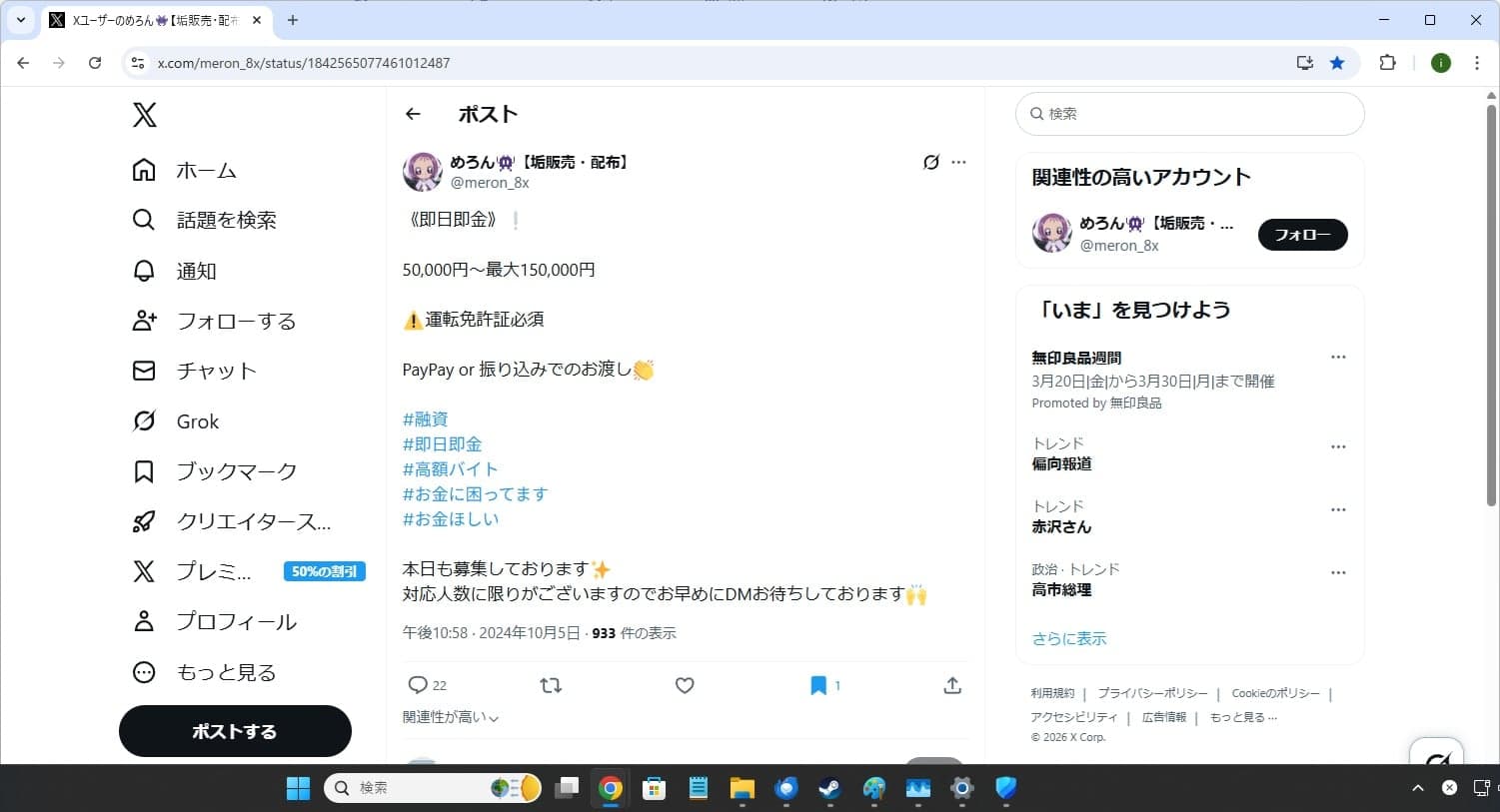1500x812 pixels.
Task: Click the reply icon with 22 replies
Action: point(418,685)
